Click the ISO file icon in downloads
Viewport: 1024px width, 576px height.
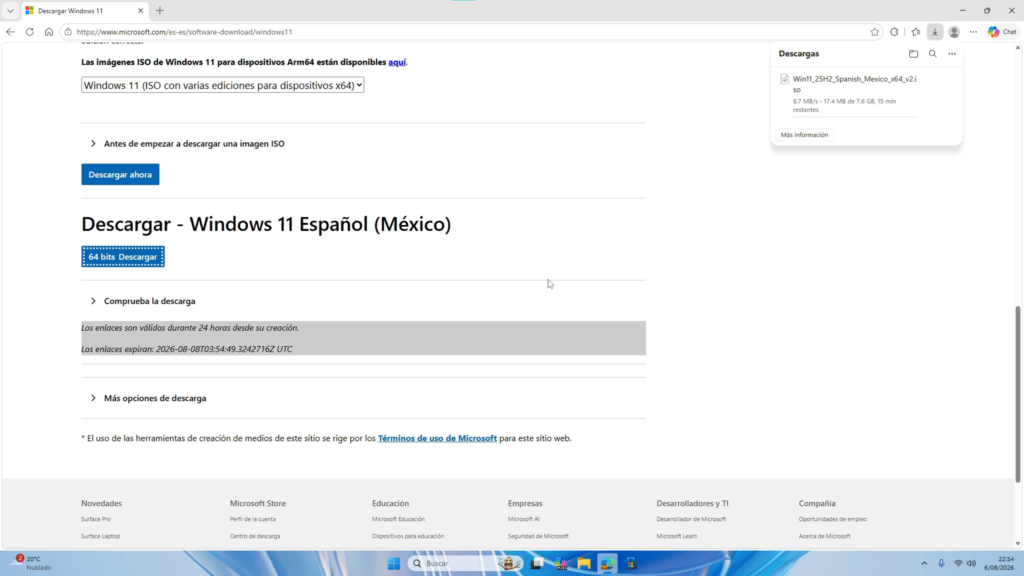point(784,79)
